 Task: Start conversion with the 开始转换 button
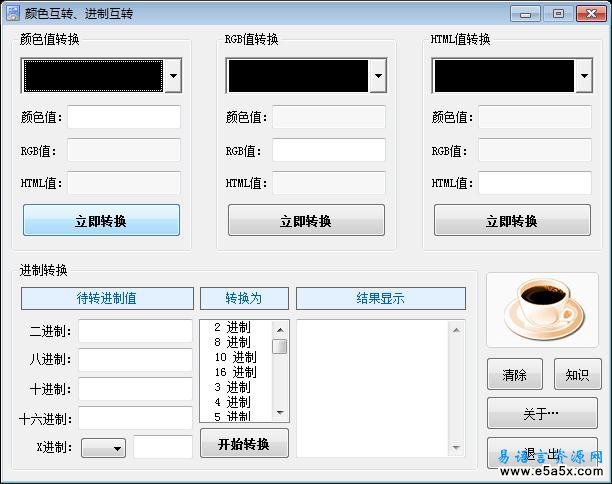point(244,444)
